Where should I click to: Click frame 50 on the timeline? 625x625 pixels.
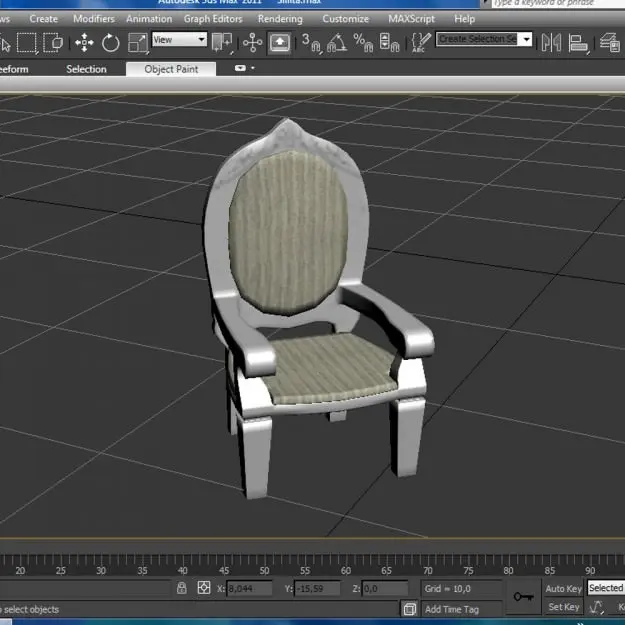pyautogui.click(x=264, y=570)
